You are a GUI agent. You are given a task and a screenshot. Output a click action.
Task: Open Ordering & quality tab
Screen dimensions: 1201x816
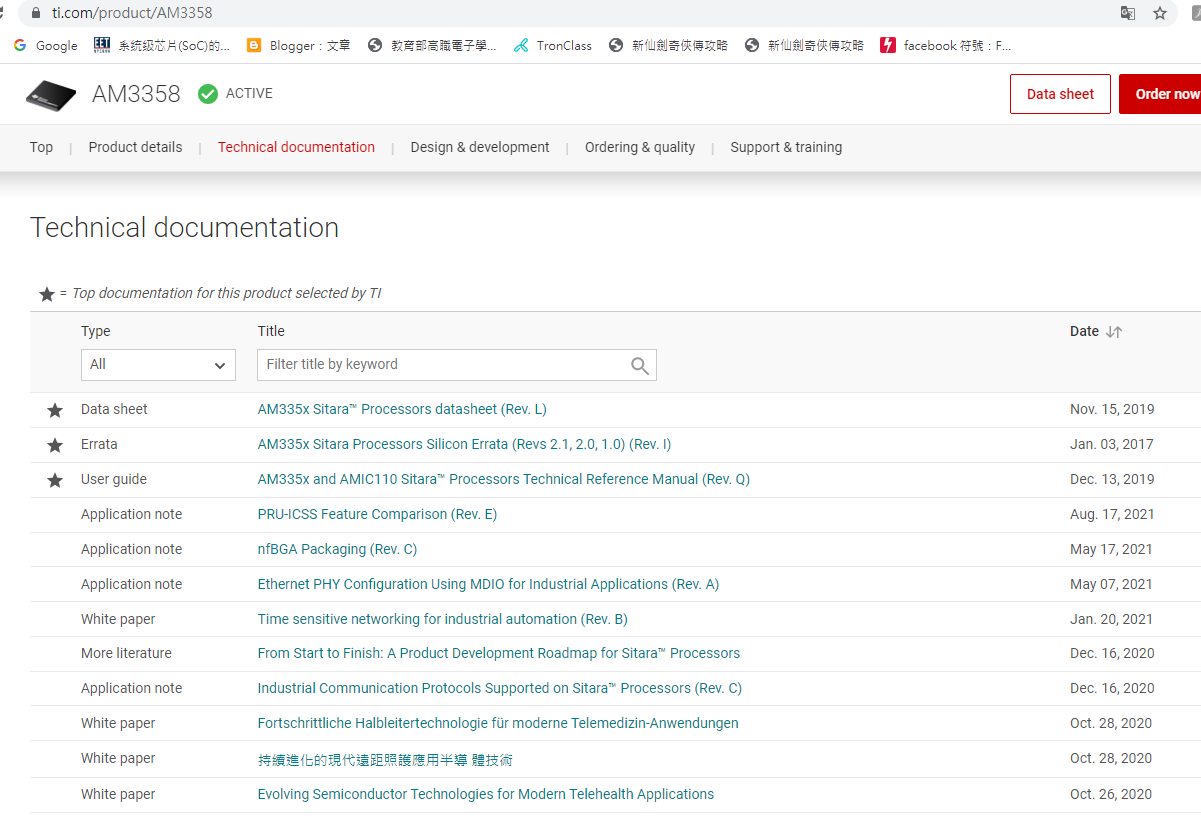640,147
